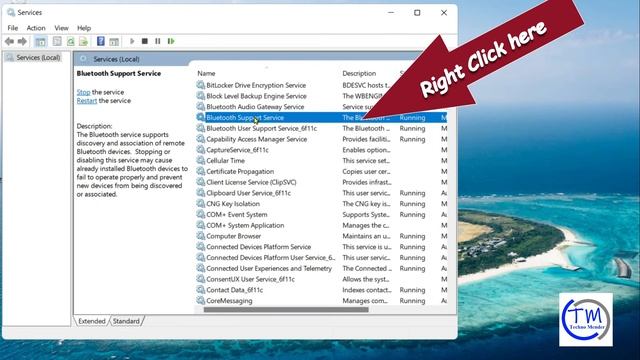Viewport: 640px width, 360px height.
Task: Click the Properties toolbar icon
Action: (x=57, y=41)
